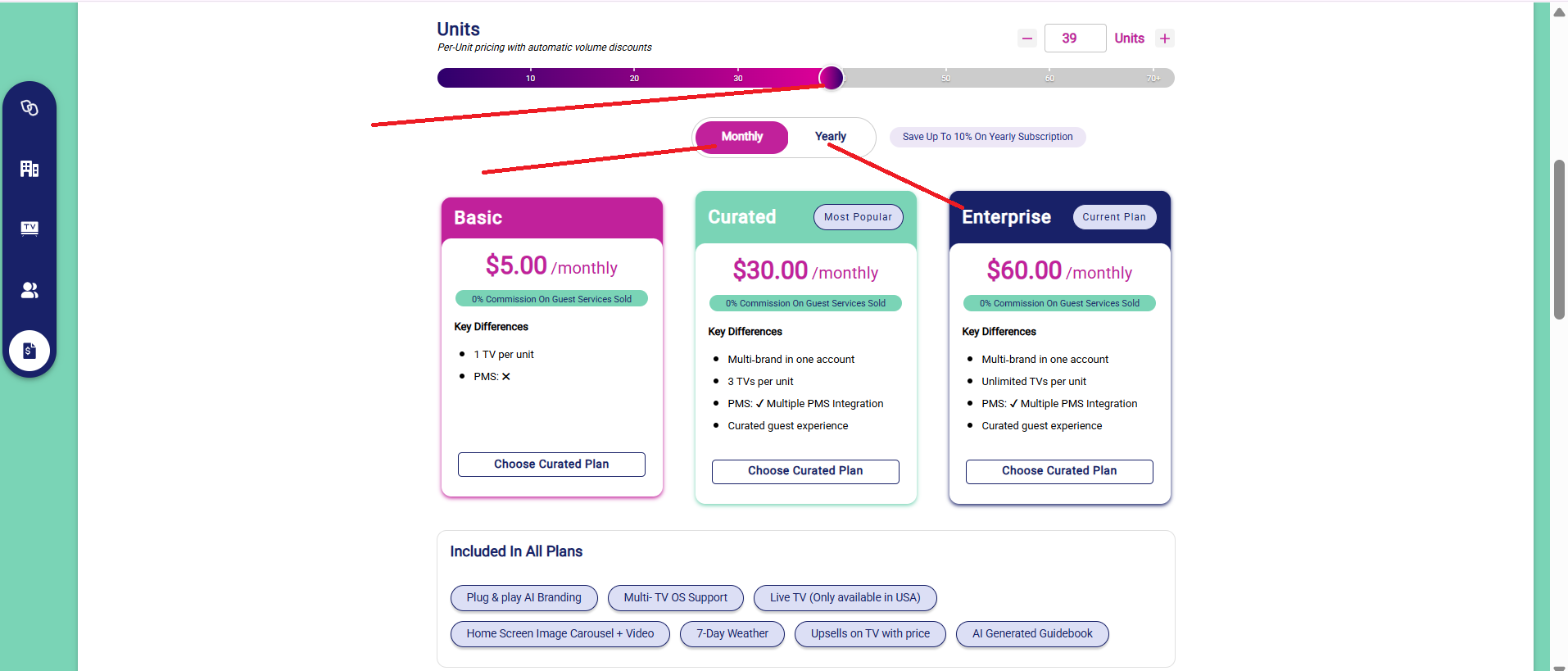Decrease units with the minus button
The image size is (1568, 671).
point(1027,39)
